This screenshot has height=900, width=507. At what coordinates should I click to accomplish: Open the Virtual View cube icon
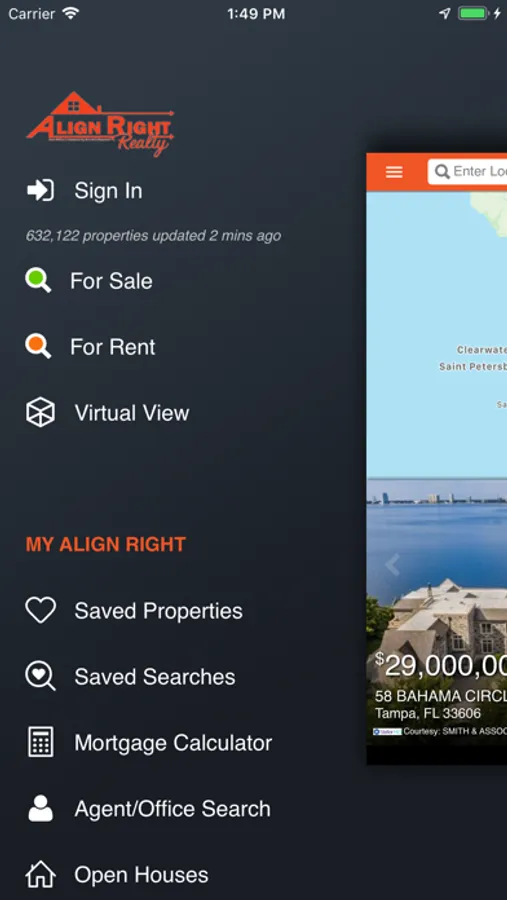click(40, 413)
